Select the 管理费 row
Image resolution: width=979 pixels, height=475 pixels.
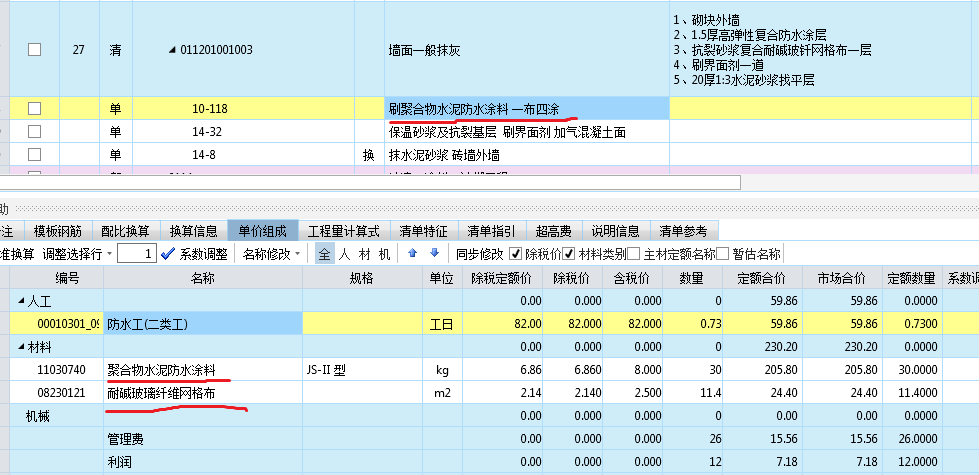(x=490, y=439)
